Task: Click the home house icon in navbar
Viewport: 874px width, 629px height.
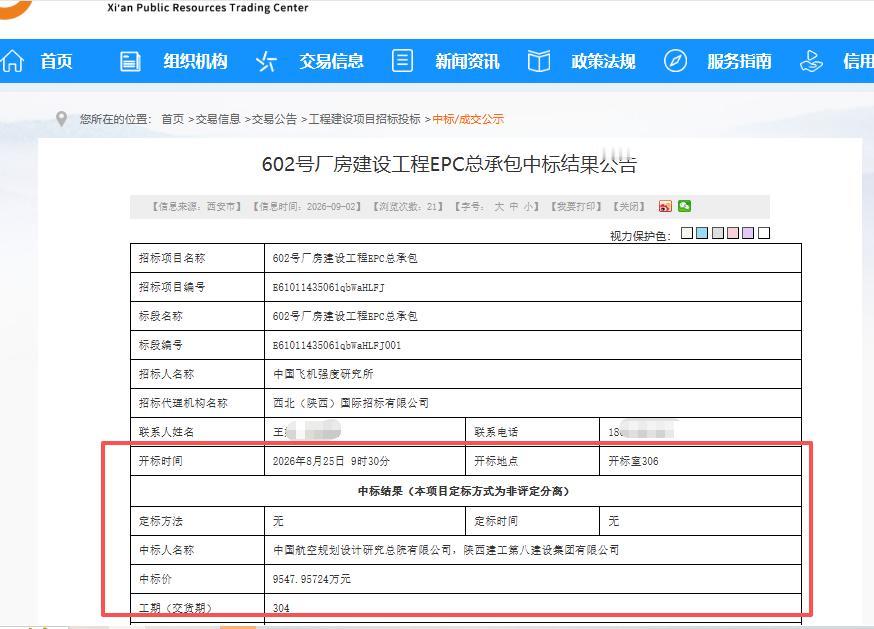Action: click(x=13, y=61)
